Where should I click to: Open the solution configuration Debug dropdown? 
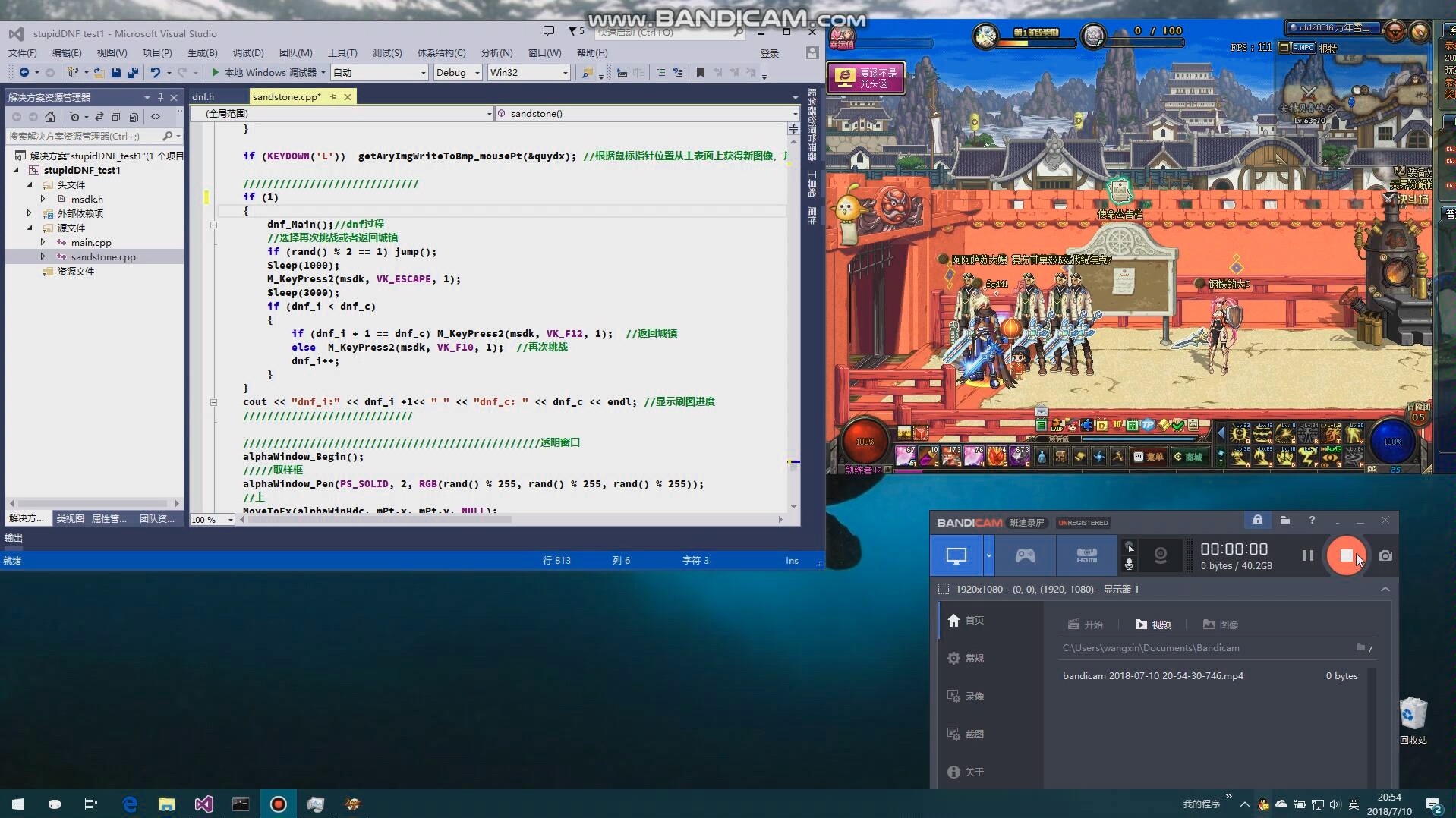(x=458, y=72)
